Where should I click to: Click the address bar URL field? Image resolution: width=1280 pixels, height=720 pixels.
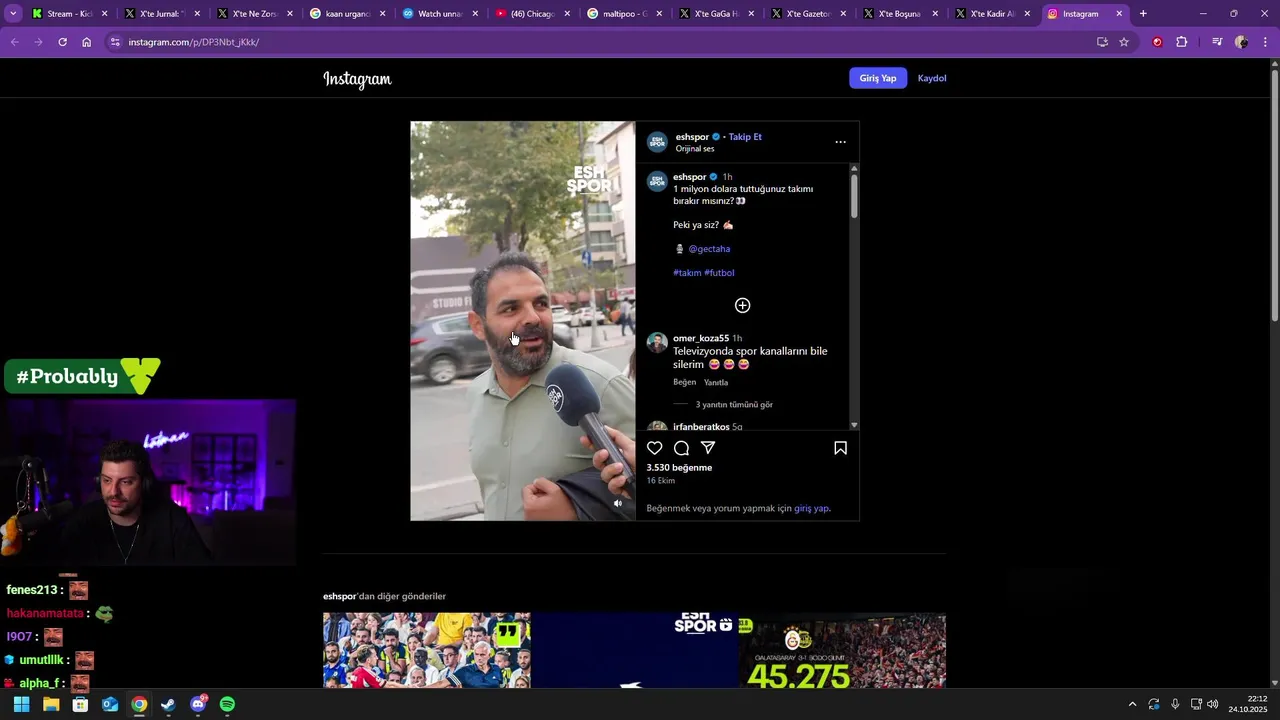pos(600,42)
